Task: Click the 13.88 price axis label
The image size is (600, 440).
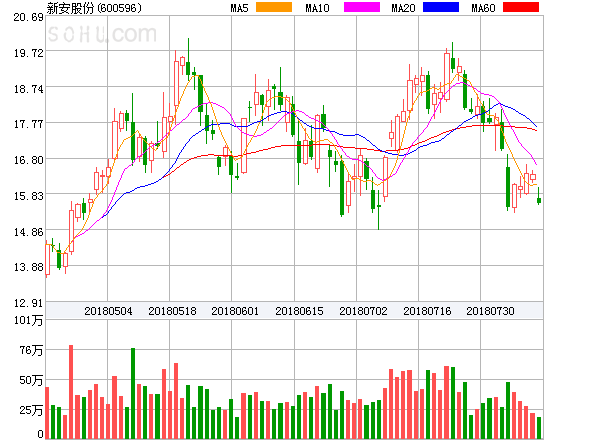Action: tap(28, 267)
